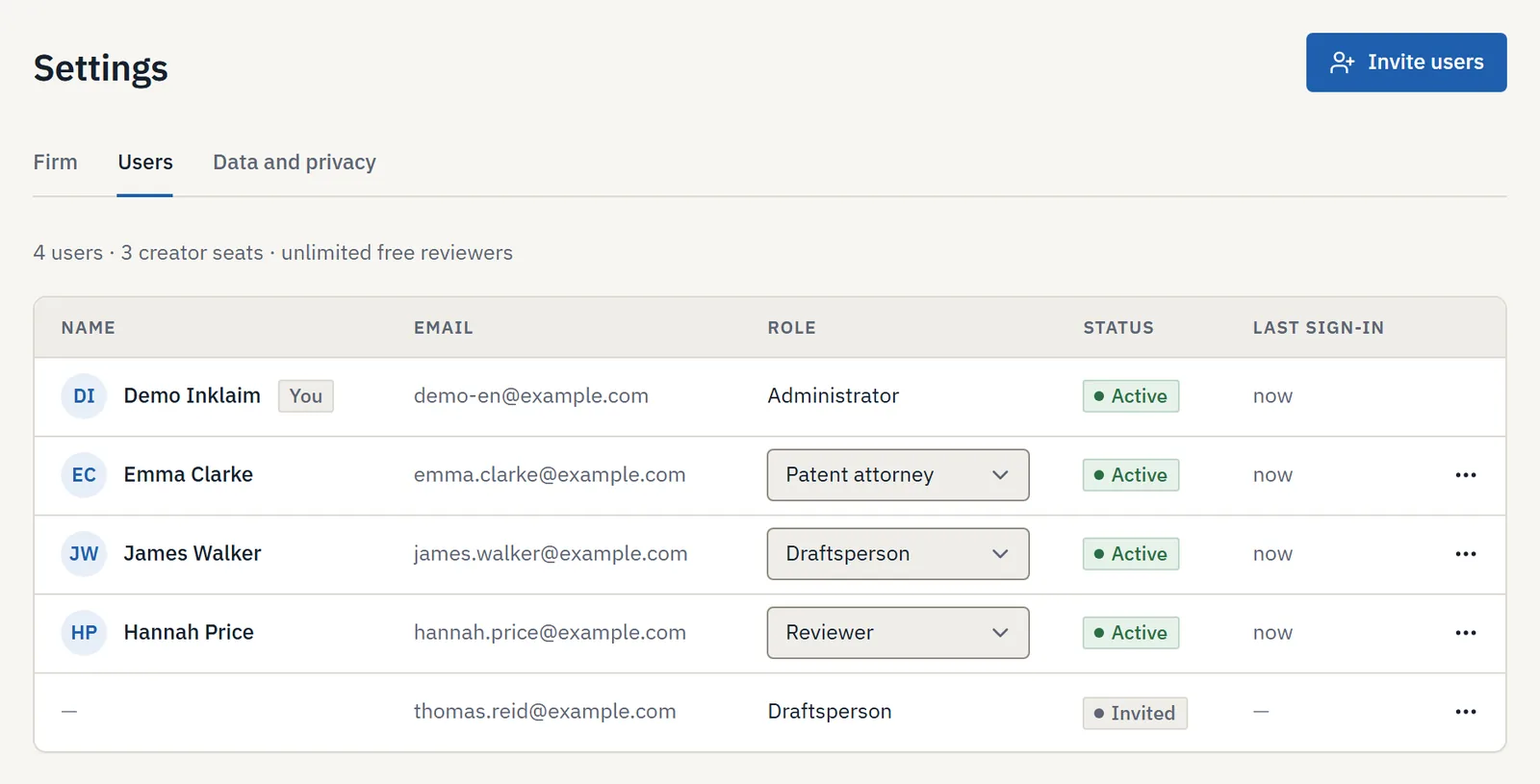The image size is (1540, 784).
Task: Switch to the Firm tab
Action: click(x=56, y=162)
